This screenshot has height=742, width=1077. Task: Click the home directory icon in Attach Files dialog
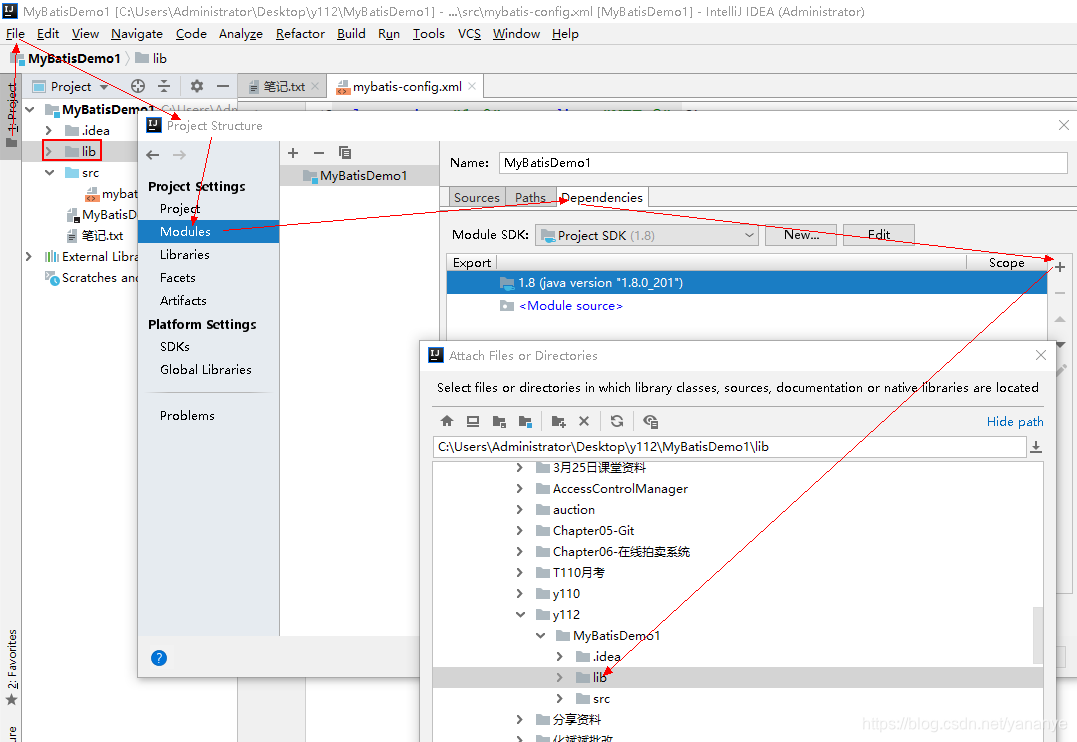[x=447, y=421]
